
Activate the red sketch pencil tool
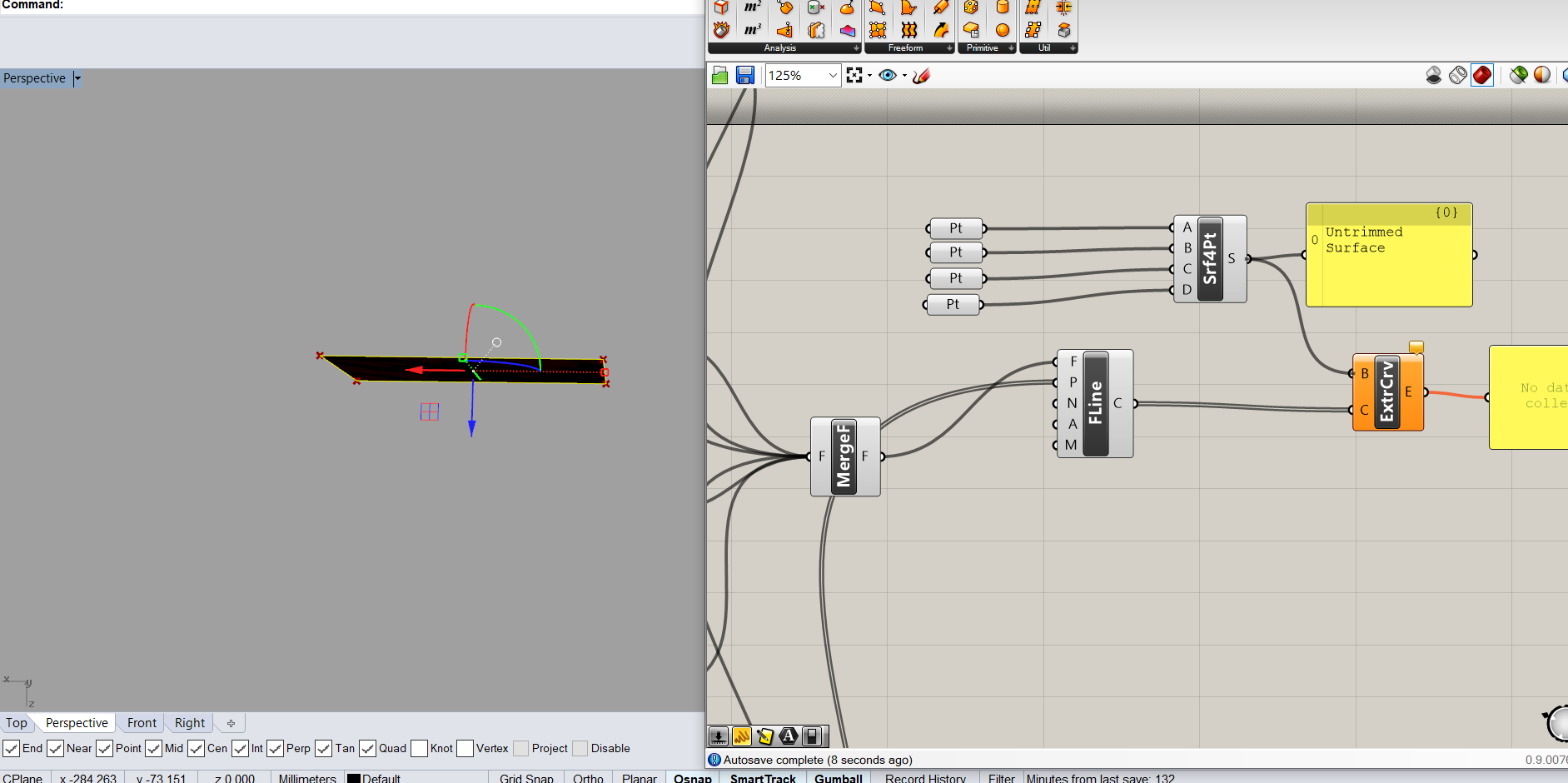point(921,76)
